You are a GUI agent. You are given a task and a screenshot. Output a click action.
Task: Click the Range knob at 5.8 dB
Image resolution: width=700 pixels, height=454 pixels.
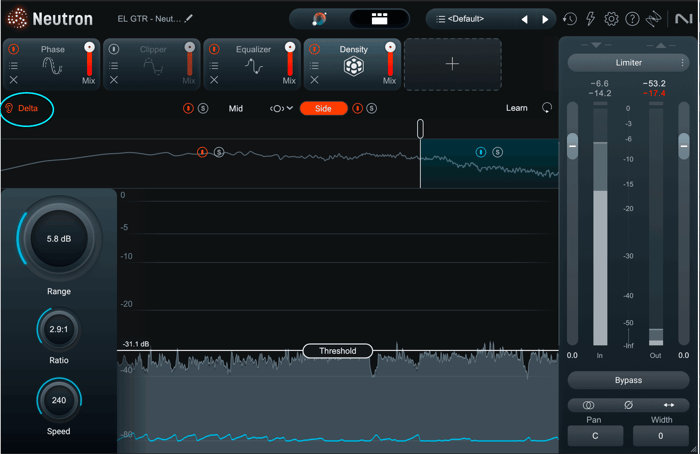point(59,239)
